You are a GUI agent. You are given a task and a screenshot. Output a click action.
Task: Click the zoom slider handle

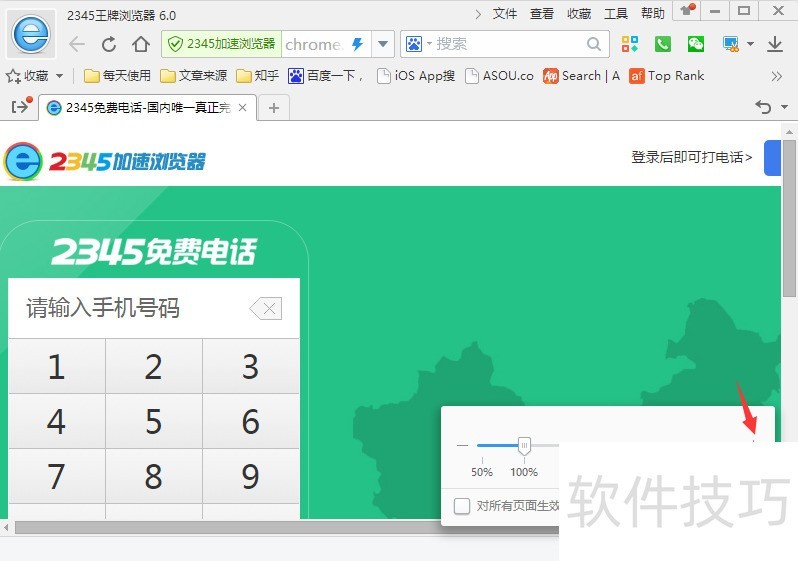point(523,445)
